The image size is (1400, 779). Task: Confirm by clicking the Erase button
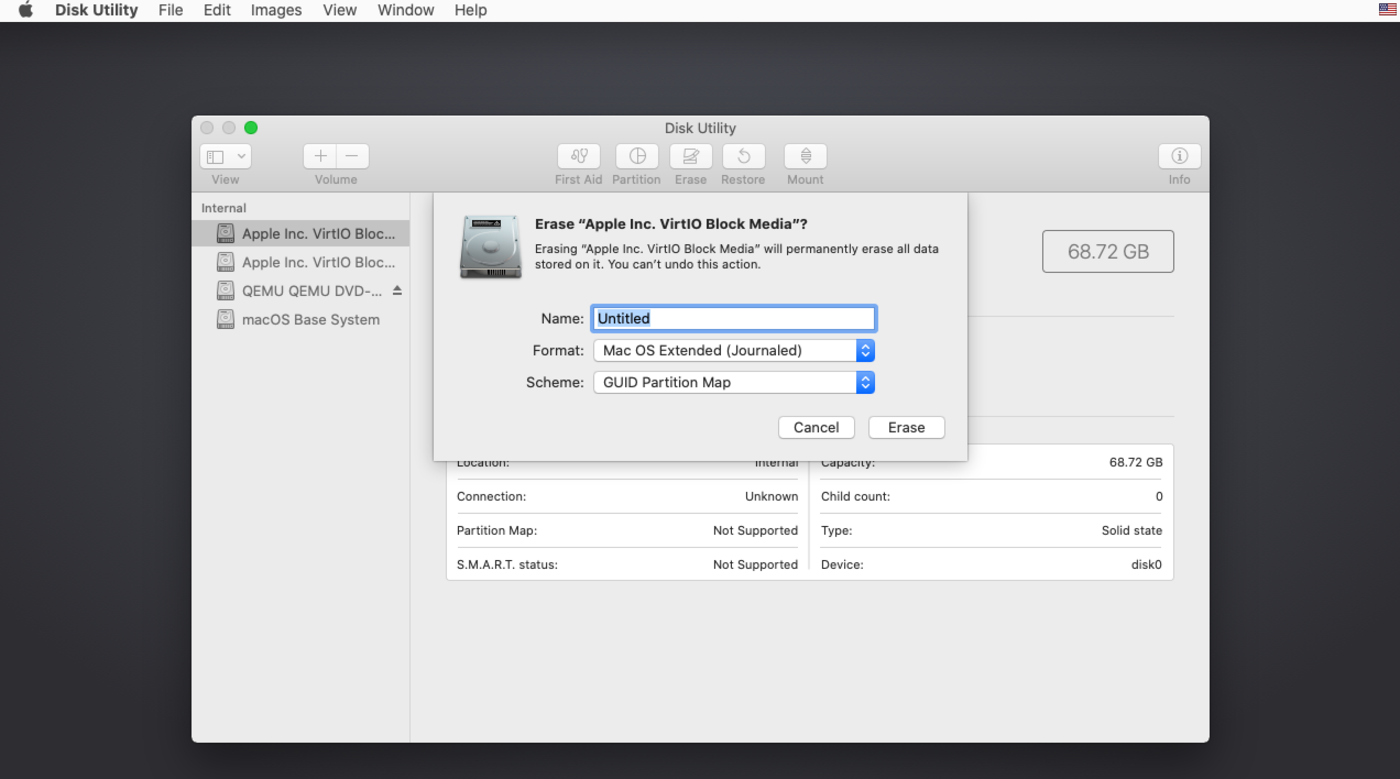point(906,427)
